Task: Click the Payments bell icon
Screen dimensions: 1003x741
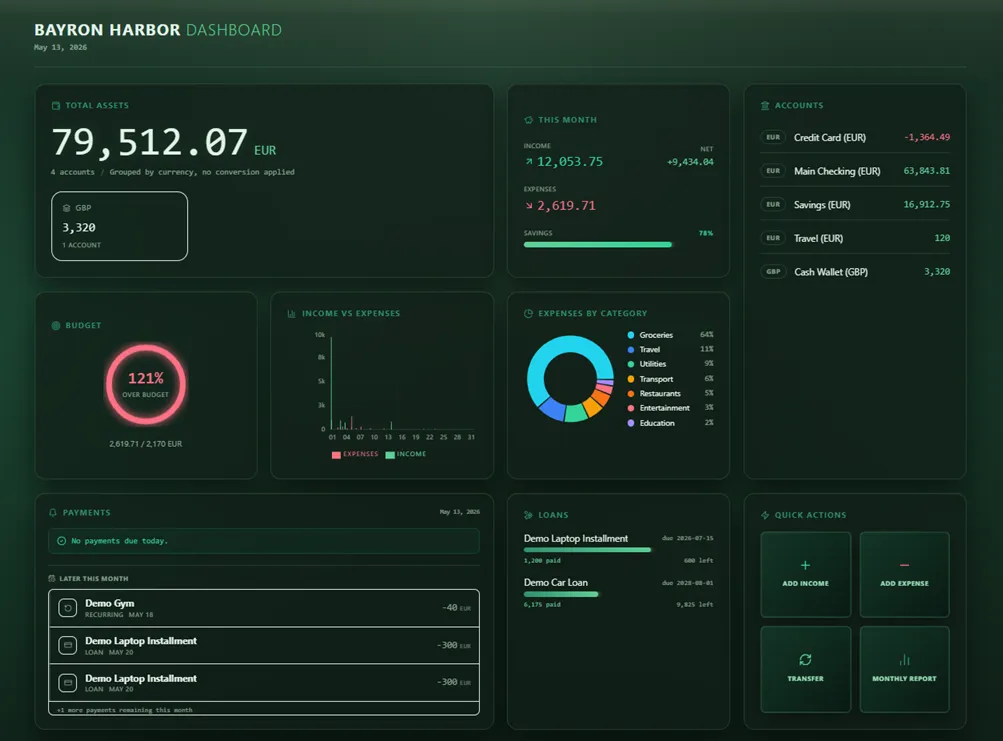Action: click(53, 513)
